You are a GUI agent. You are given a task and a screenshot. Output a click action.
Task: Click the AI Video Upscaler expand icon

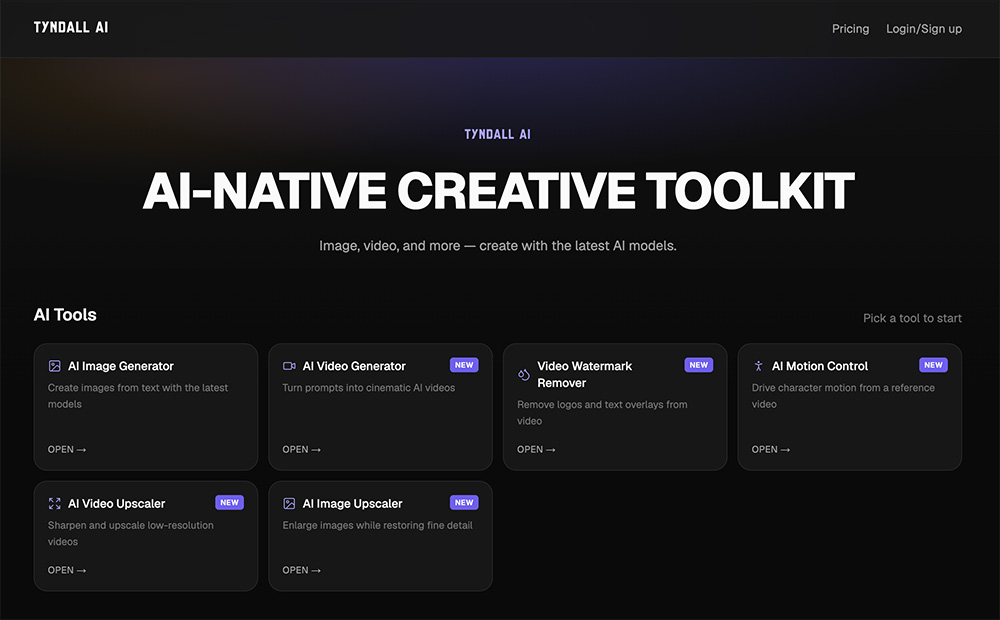(55, 504)
